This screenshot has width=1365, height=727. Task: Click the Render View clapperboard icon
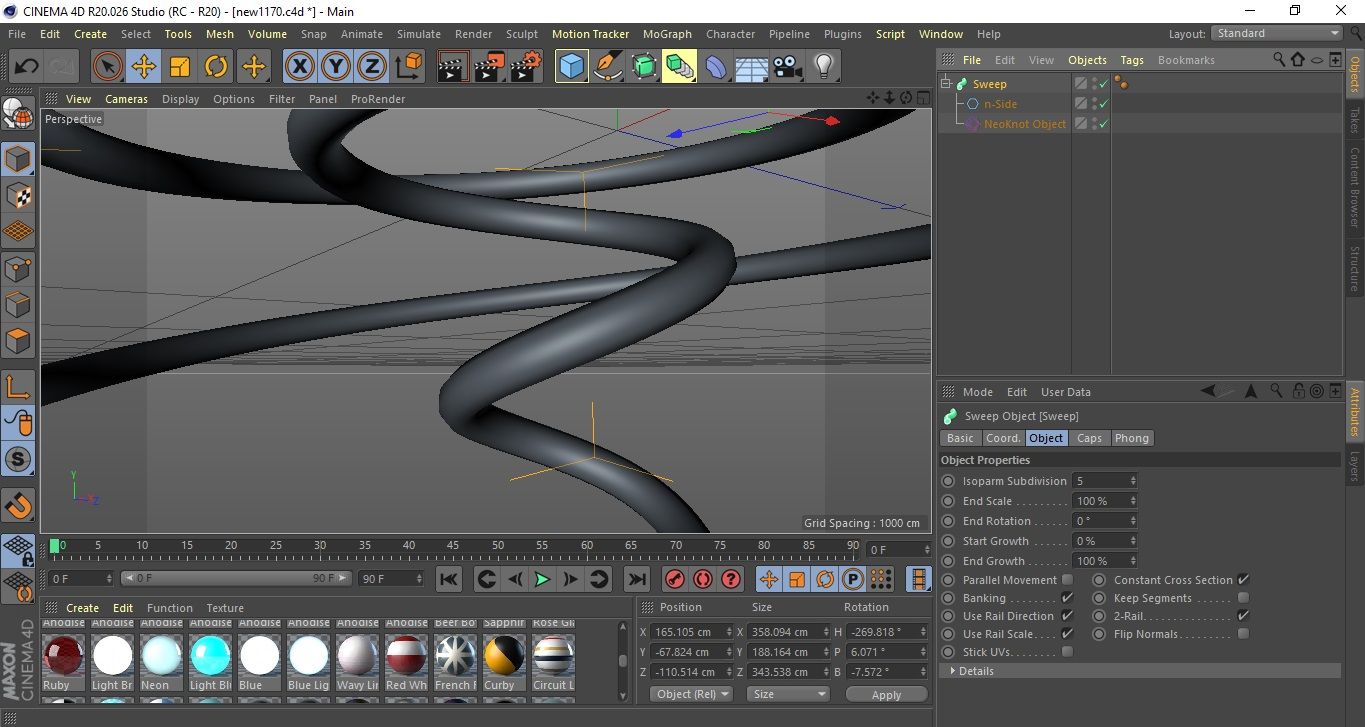tap(453, 67)
